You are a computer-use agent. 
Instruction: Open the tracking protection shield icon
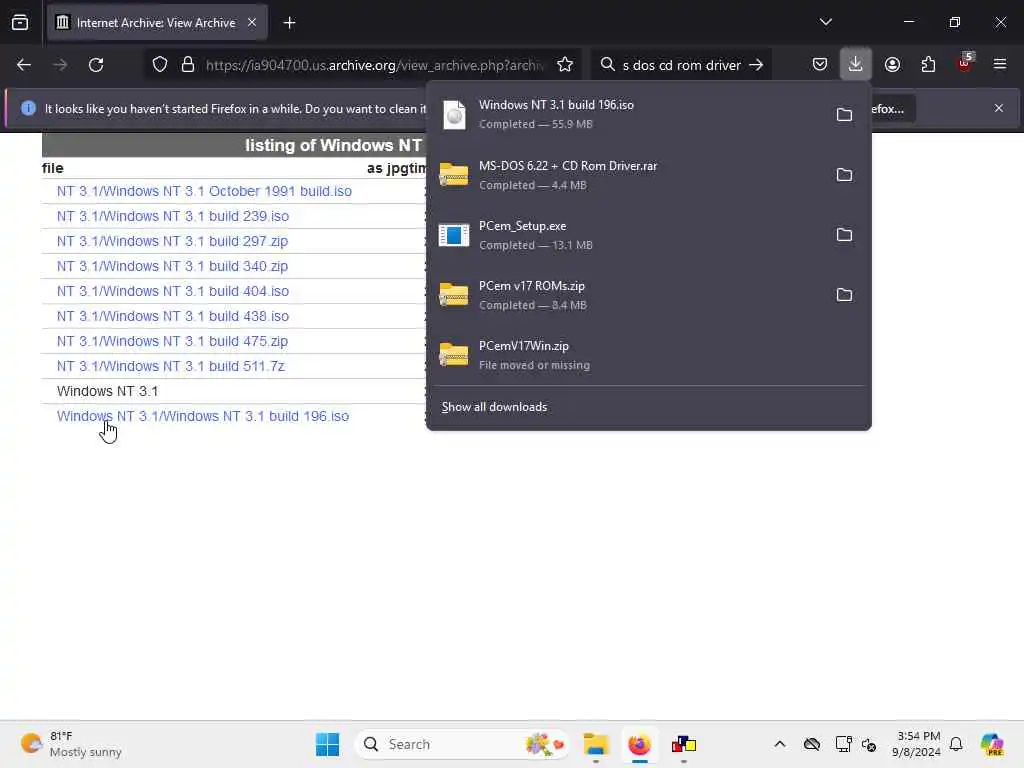point(160,65)
